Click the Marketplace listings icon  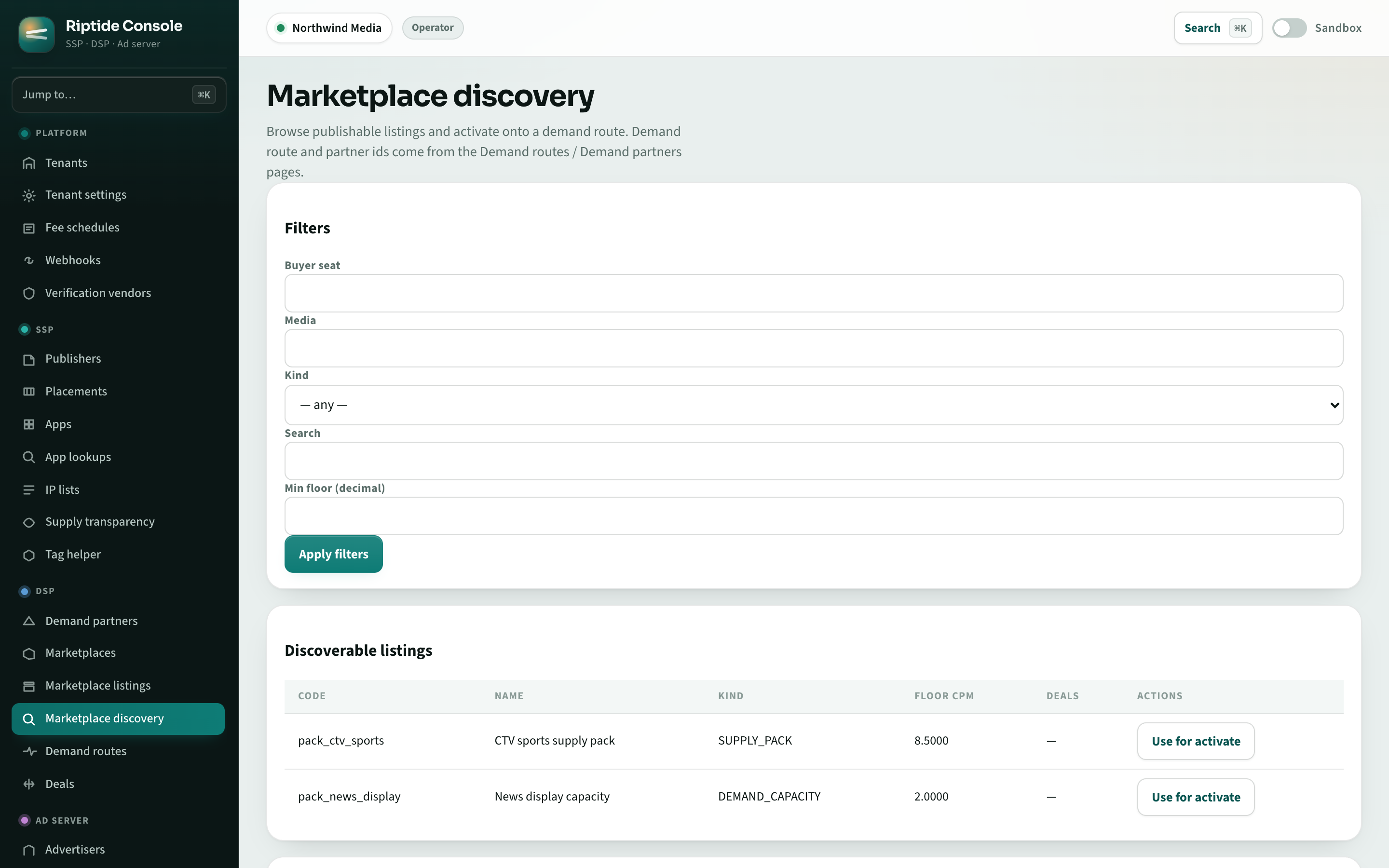point(29,686)
